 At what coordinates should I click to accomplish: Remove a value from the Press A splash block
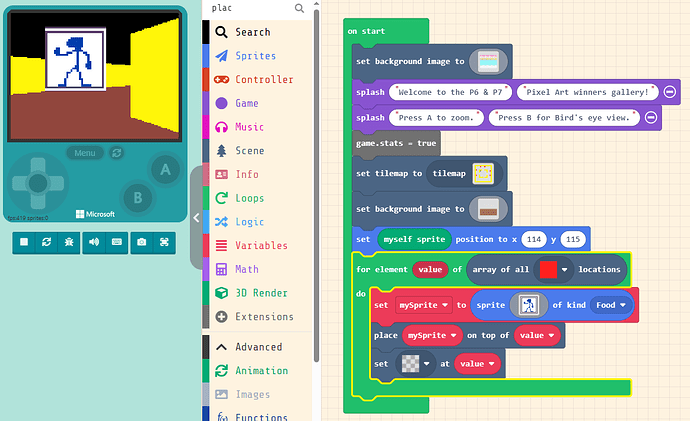[x=651, y=117]
